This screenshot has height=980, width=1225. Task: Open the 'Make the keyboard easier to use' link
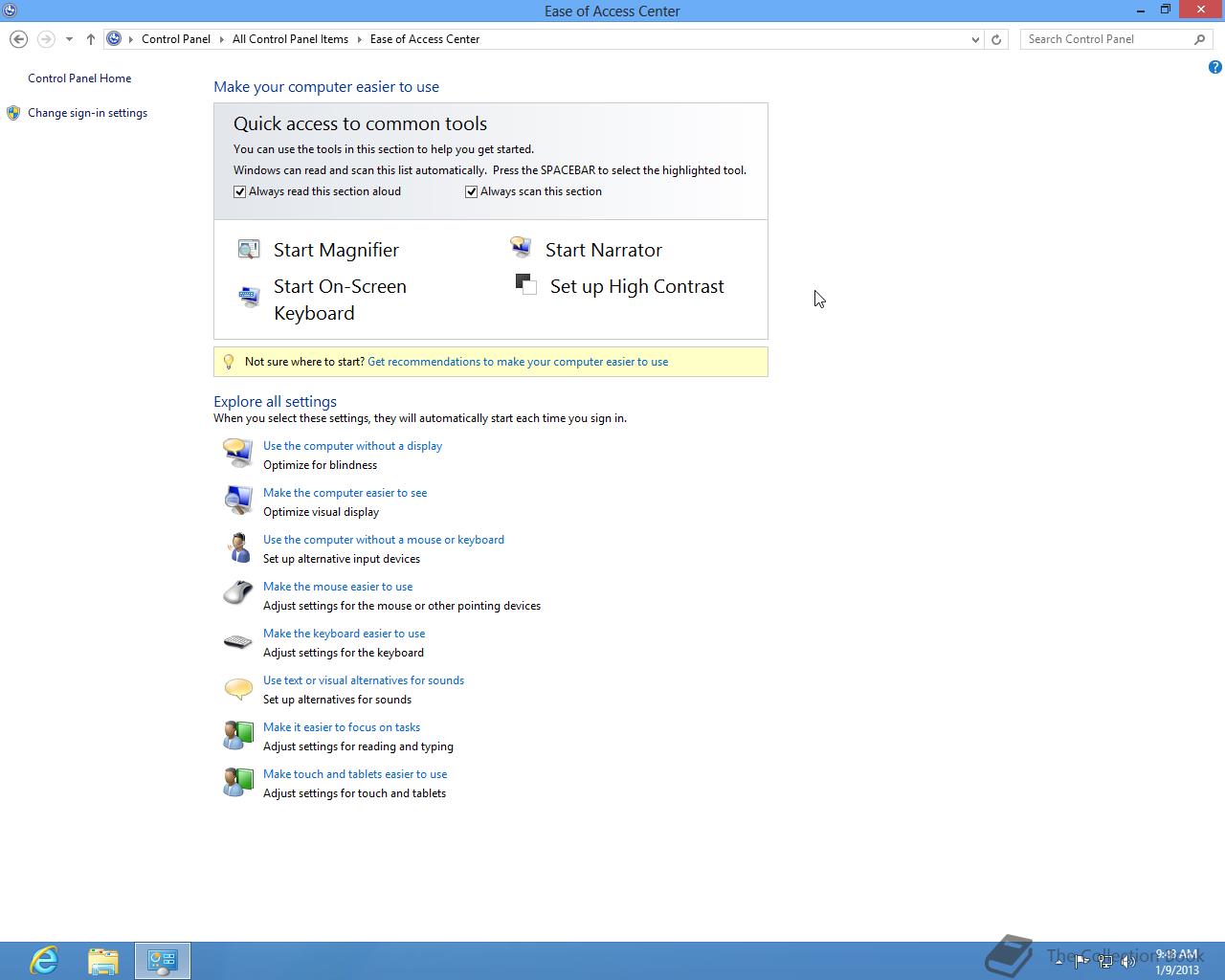pos(344,634)
